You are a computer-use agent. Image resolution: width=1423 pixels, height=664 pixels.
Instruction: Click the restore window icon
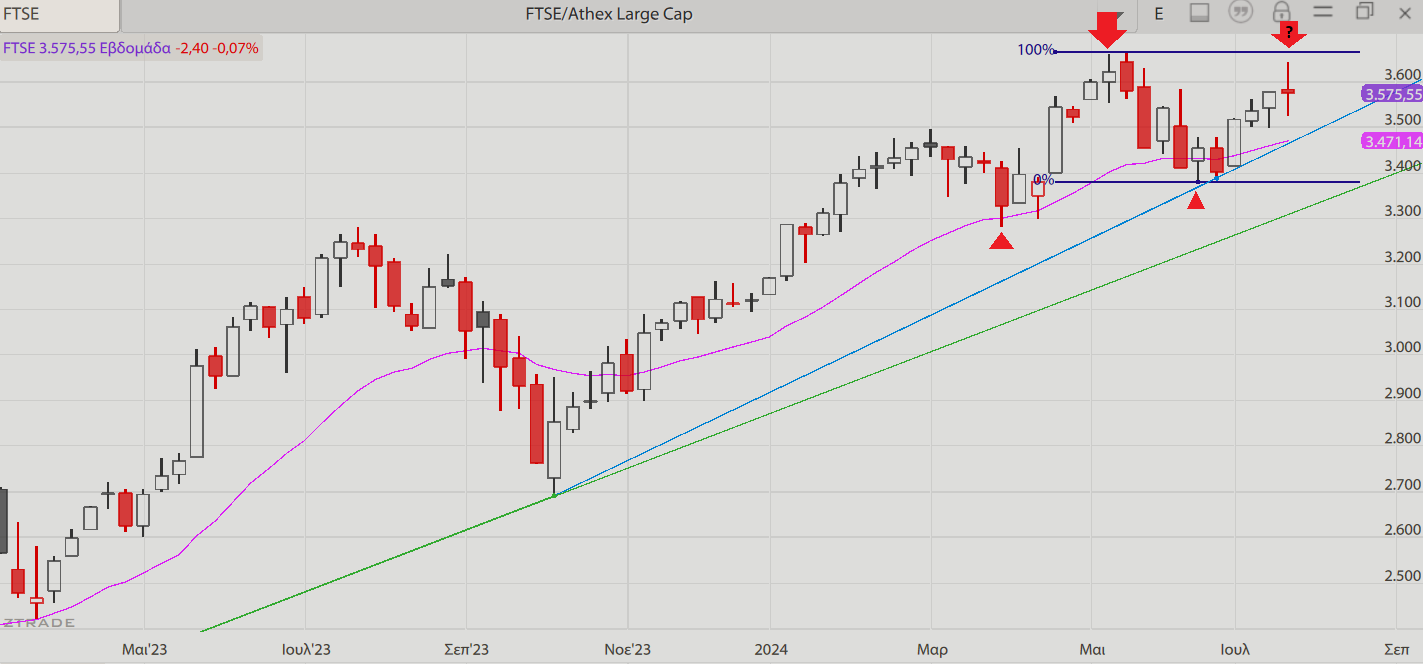[x=1365, y=12]
